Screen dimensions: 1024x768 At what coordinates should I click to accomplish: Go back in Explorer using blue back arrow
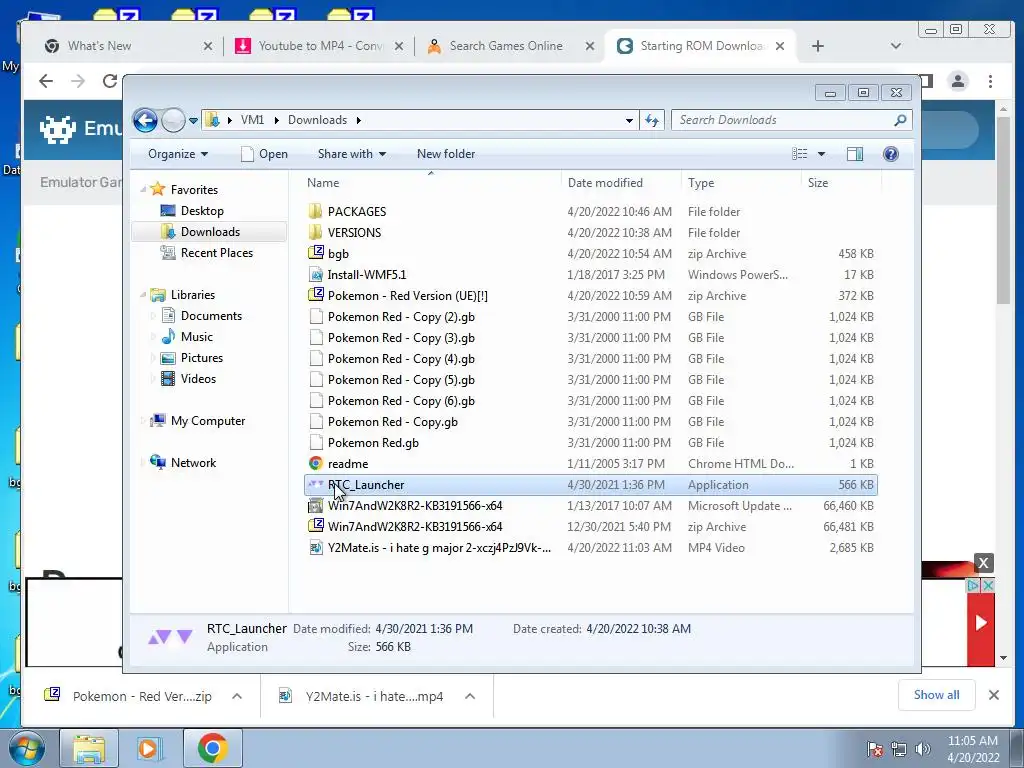(145, 120)
